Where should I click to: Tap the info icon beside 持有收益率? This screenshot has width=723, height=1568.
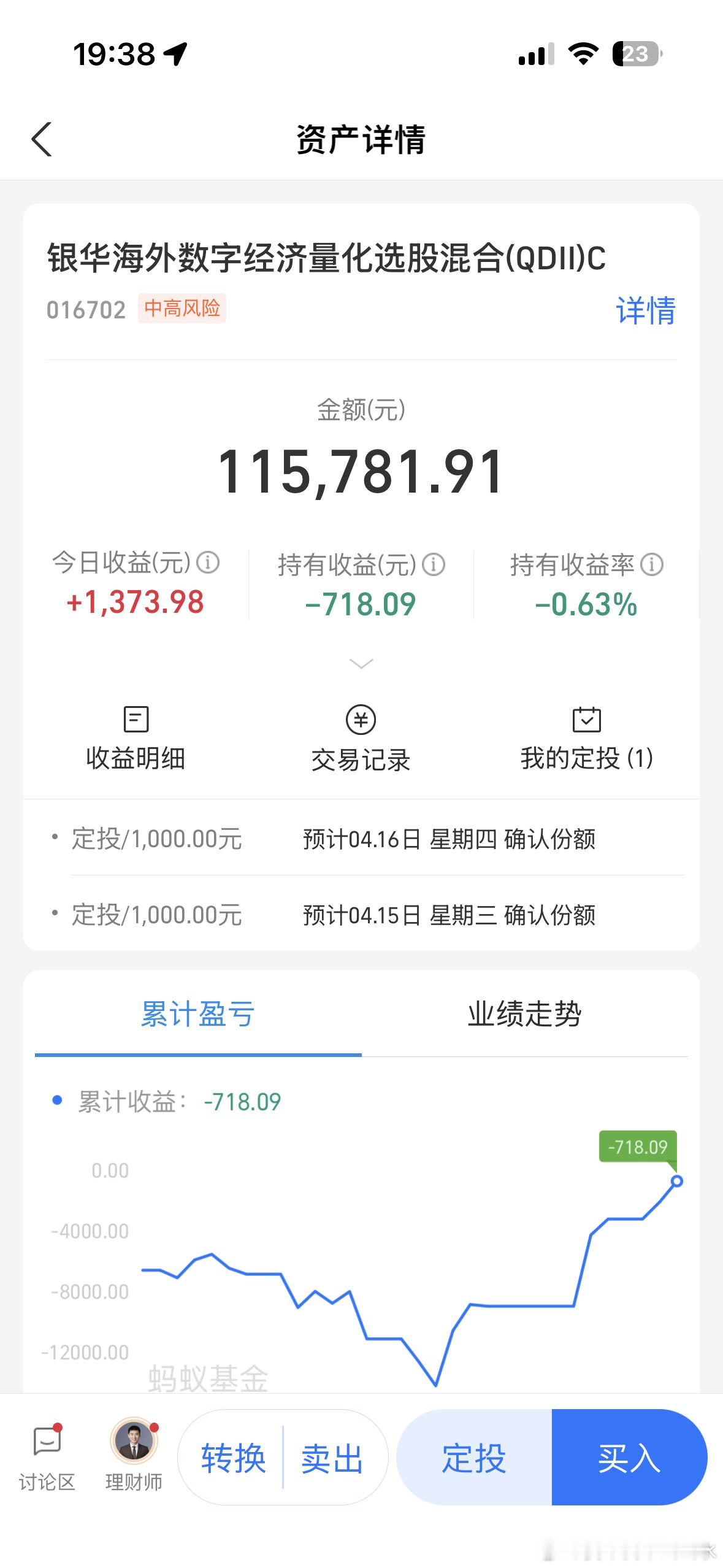click(x=652, y=564)
